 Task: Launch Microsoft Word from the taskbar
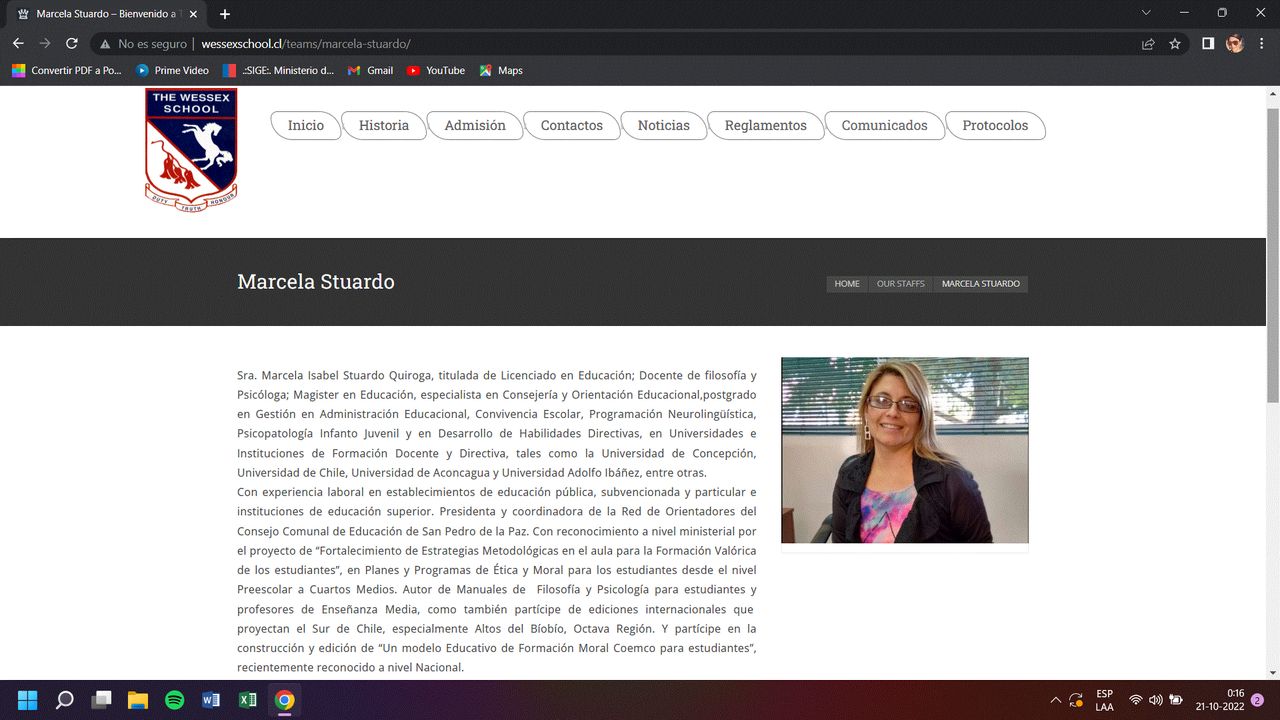pos(211,699)
